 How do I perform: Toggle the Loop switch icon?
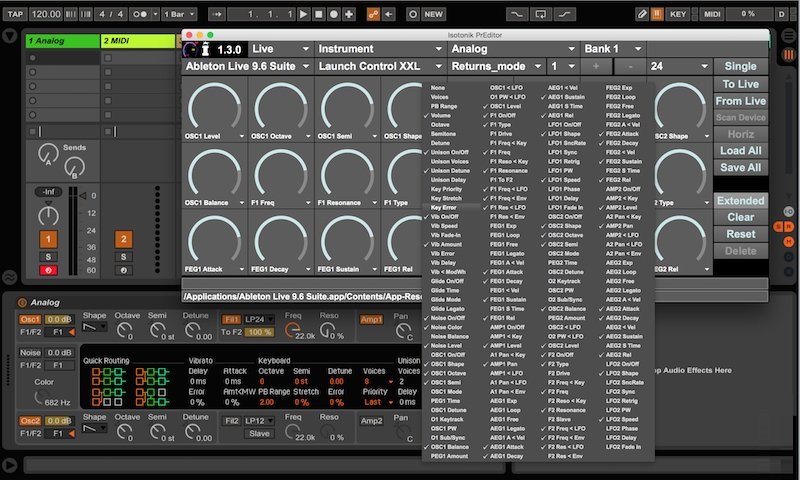(540, 14)
